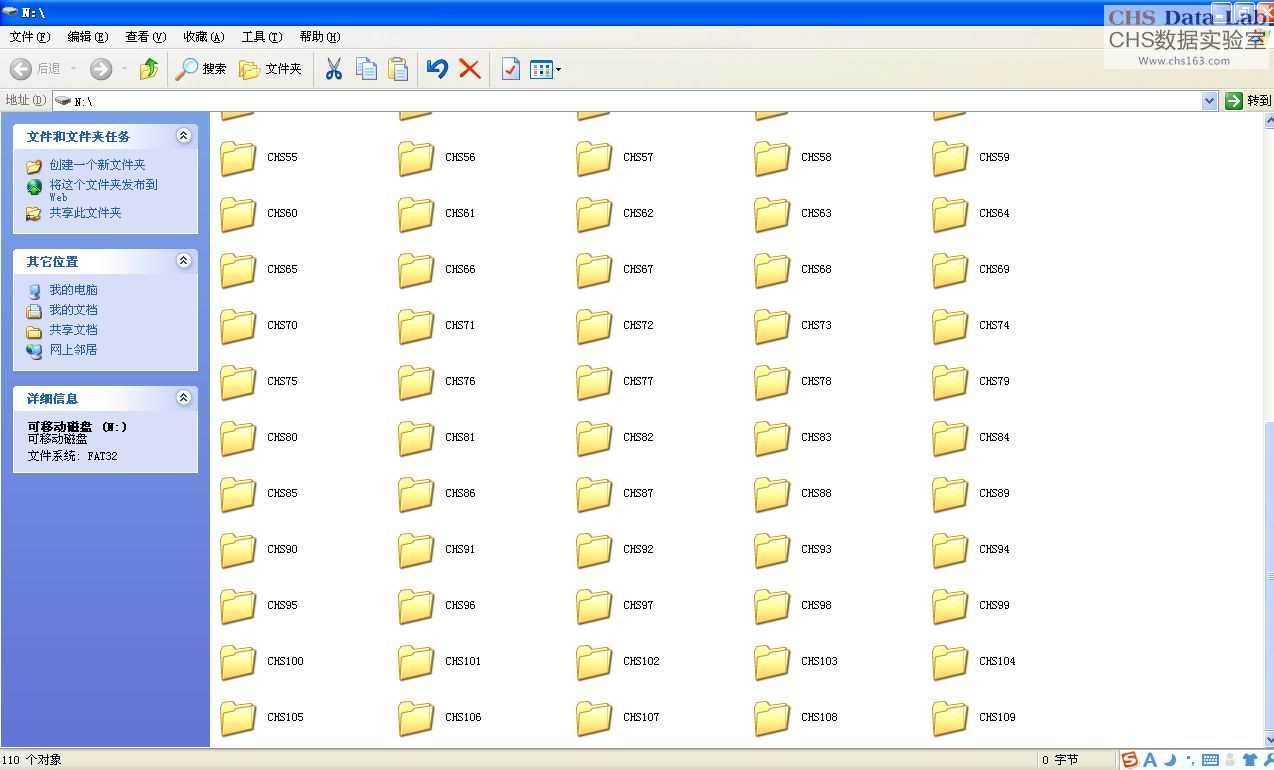Toggle the Folders pane button
The height and width of the screenshot is (770, 1274).
coord(270,69)
